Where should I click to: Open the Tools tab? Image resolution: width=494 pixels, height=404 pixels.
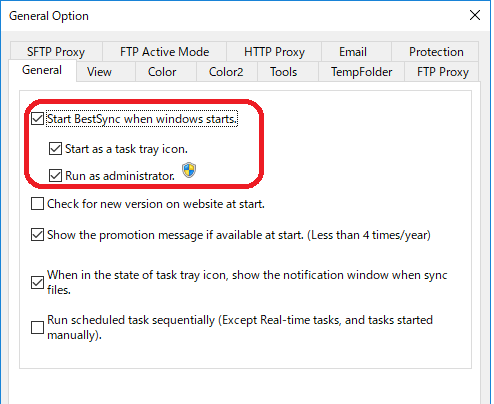point(283,72)
